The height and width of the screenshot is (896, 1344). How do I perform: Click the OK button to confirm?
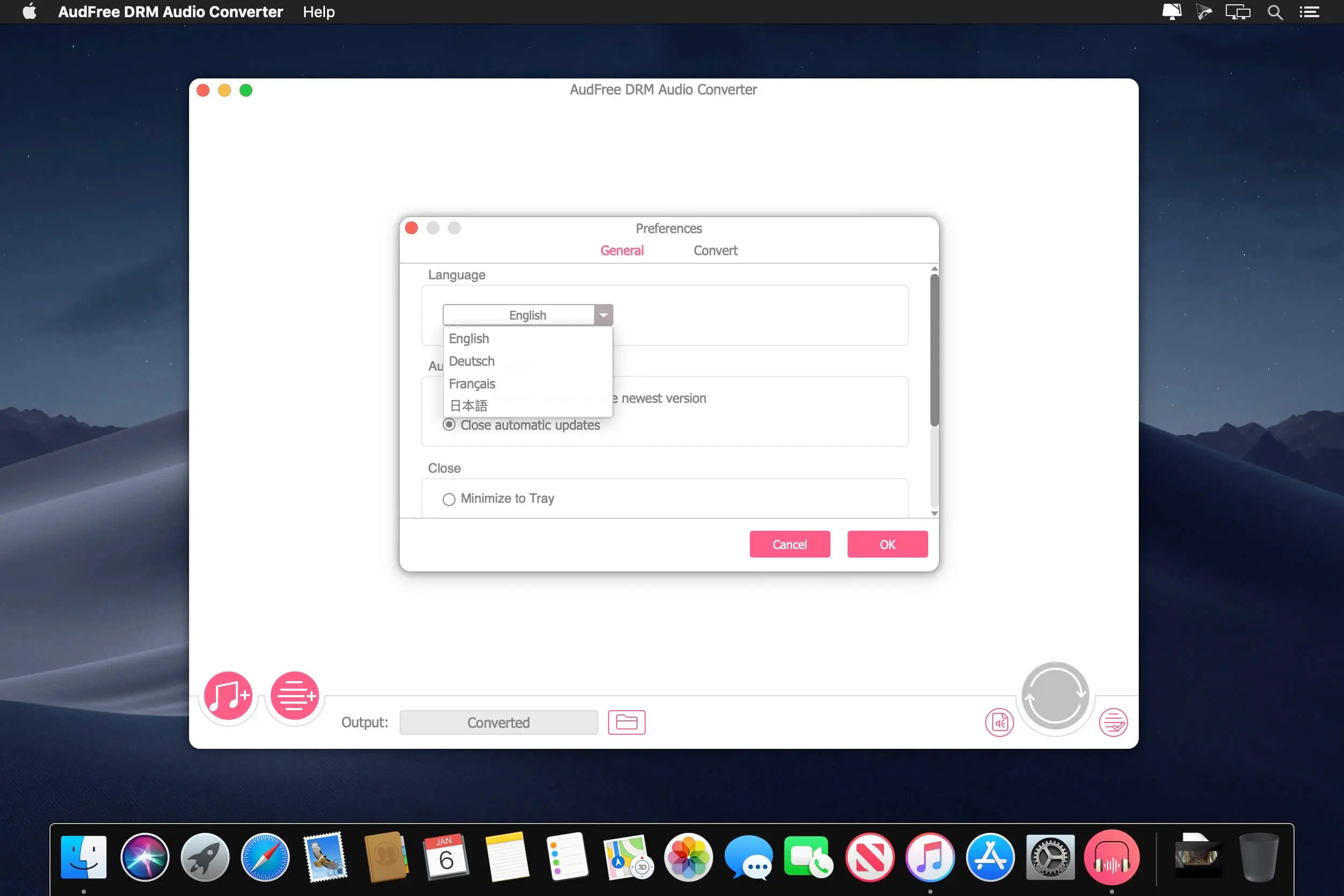tap(887, 544)
